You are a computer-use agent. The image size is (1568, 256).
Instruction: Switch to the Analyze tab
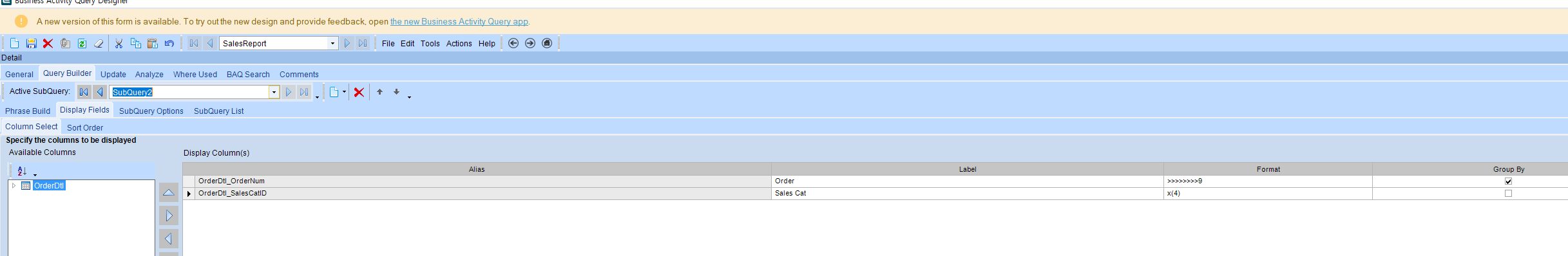coord(149,74)
